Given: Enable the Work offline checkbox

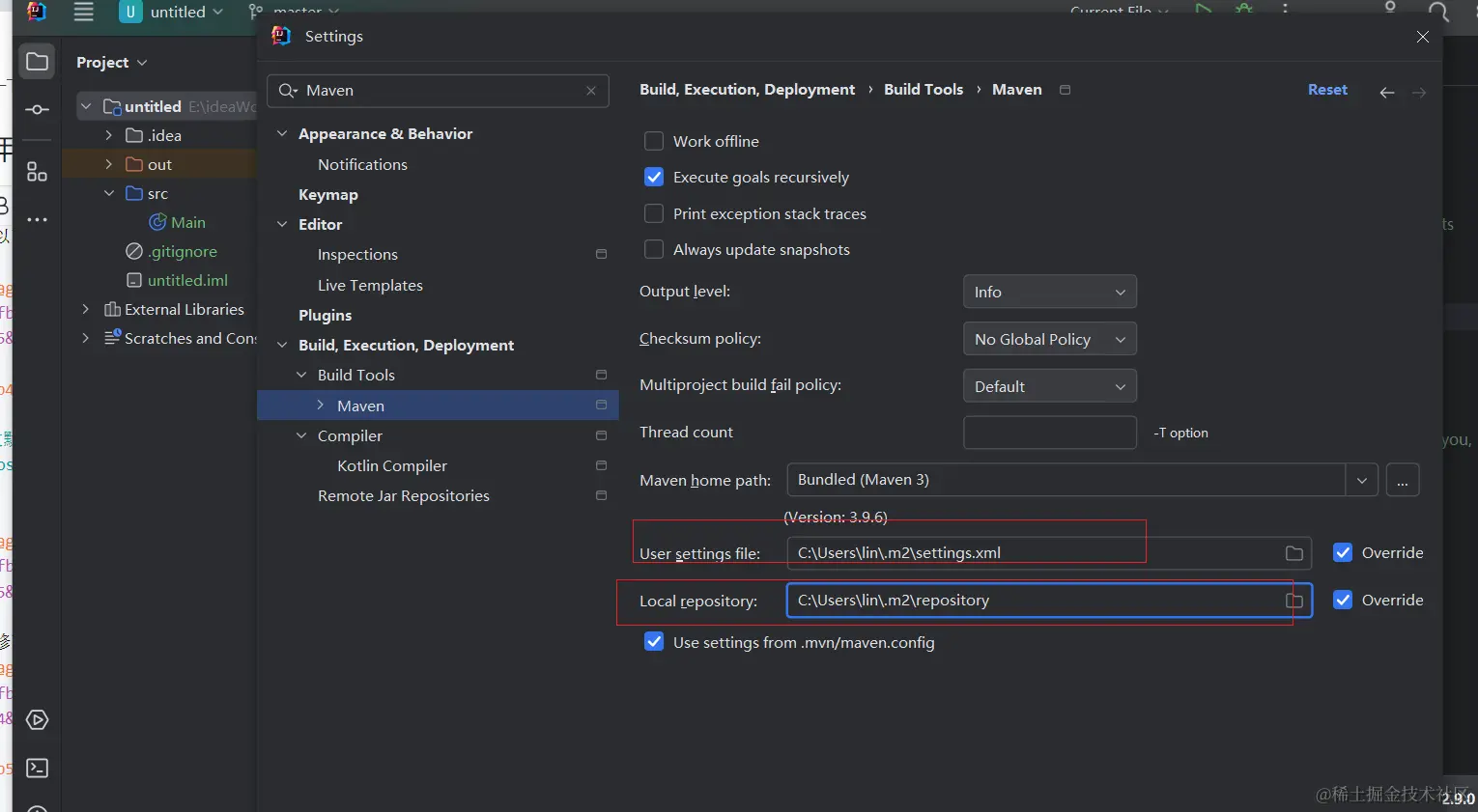Looking at the screenshot, I should click(x=654, y=141).
